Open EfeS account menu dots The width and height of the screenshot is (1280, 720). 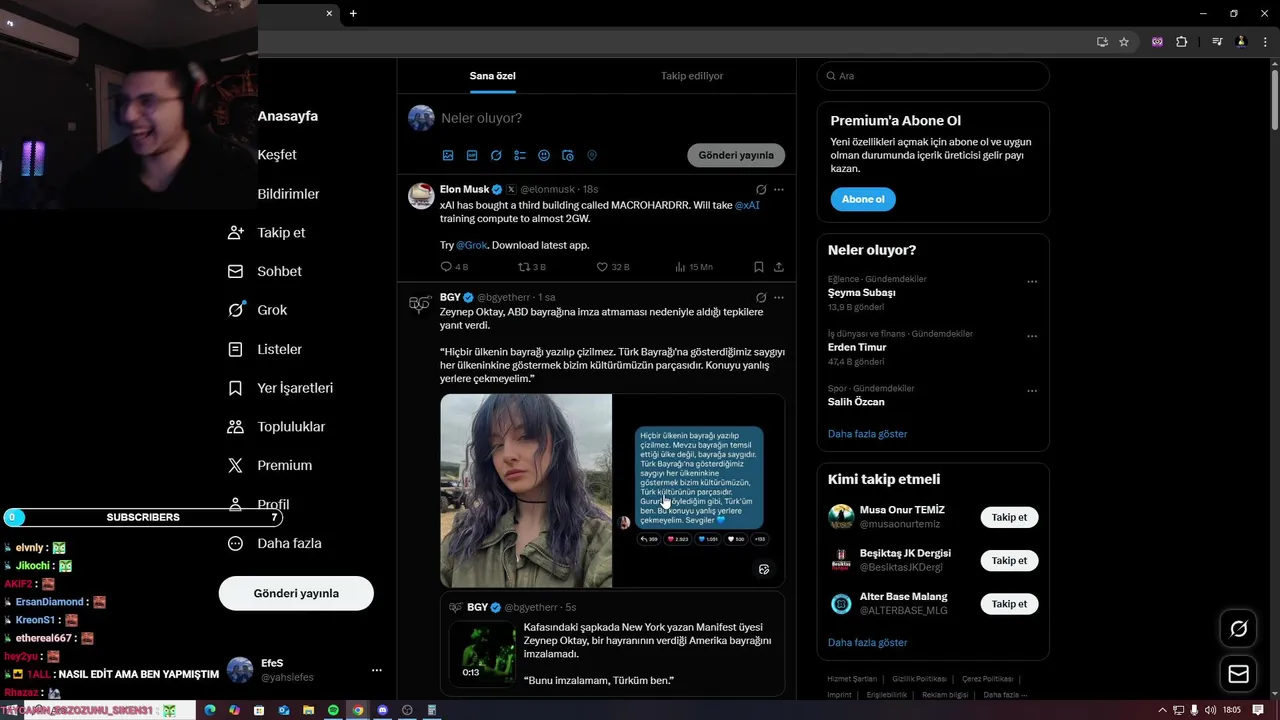377,670
